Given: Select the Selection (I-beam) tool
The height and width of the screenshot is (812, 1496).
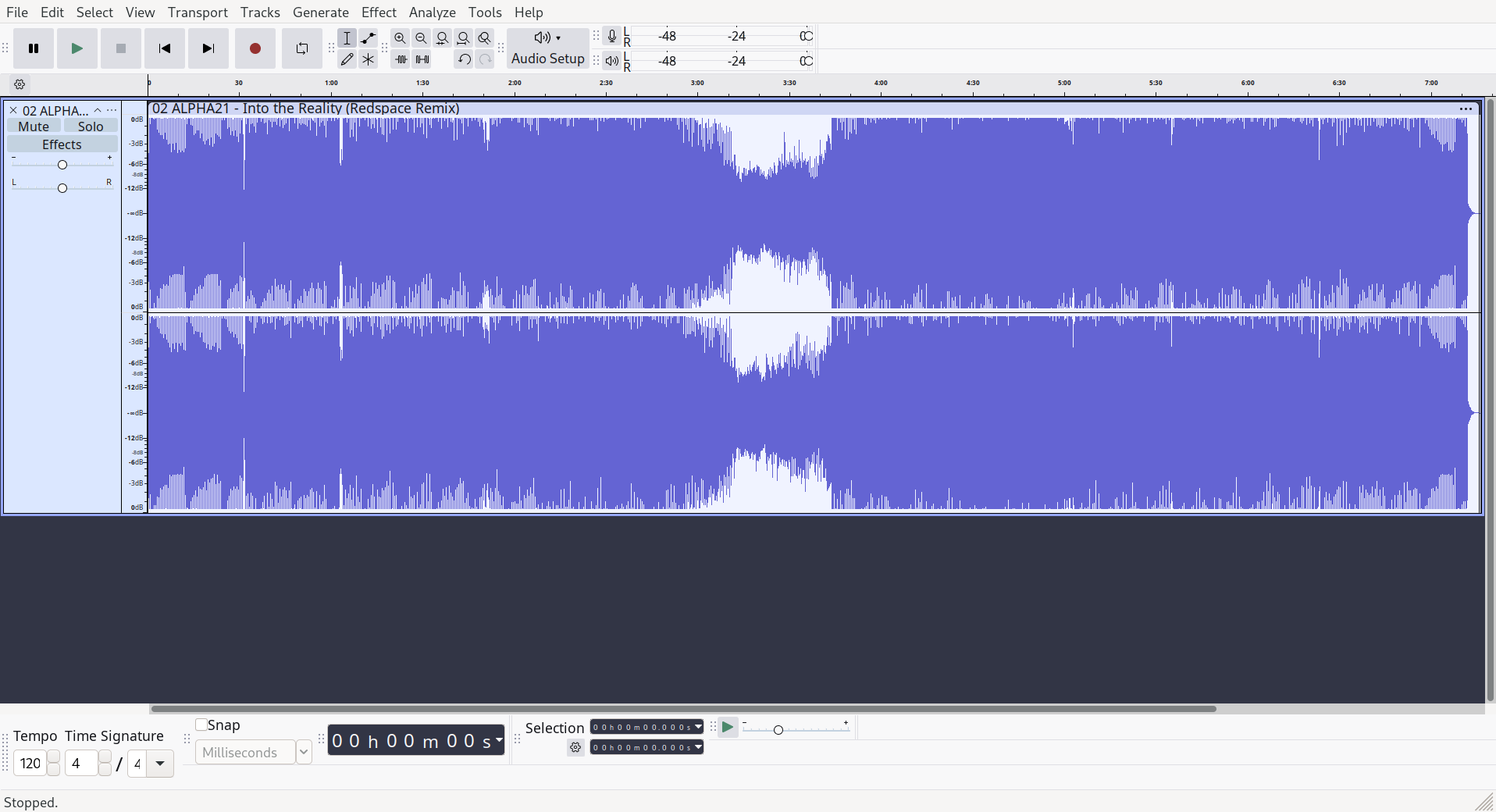Looking at the screenshot, I should click(x=347, y=37).
